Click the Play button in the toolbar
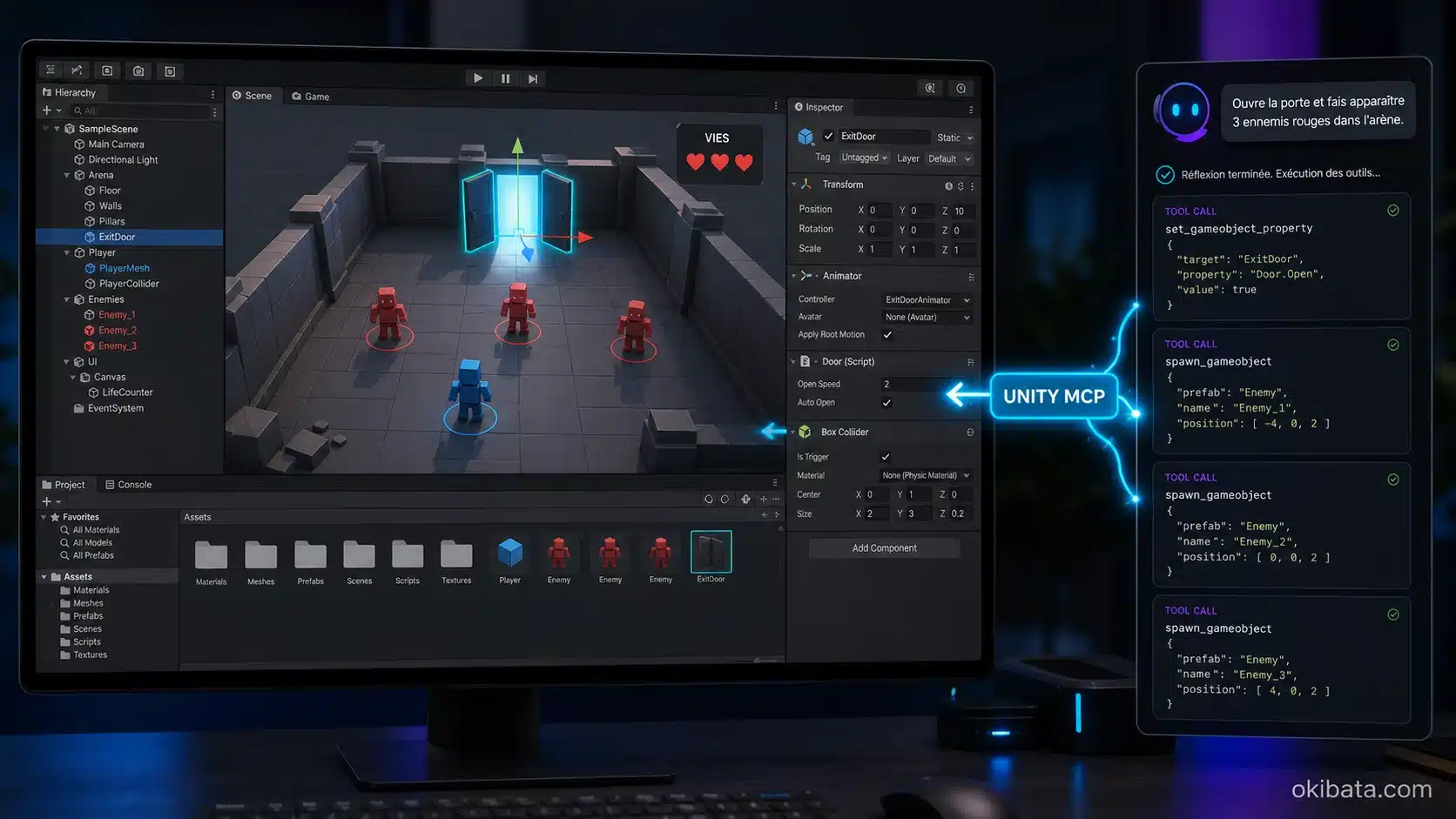 click(478, 78)
